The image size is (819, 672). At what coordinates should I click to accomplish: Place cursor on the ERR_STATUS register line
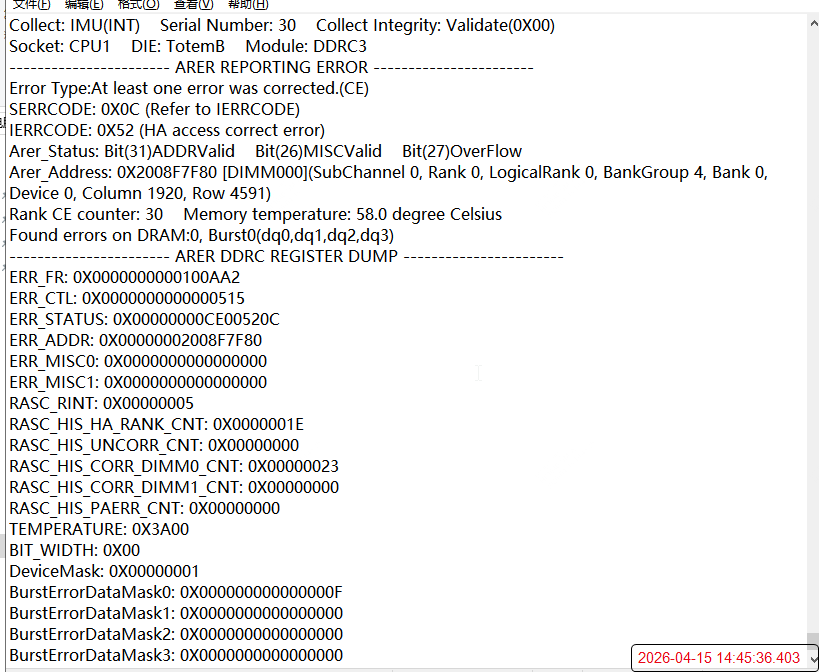point(144,319)
